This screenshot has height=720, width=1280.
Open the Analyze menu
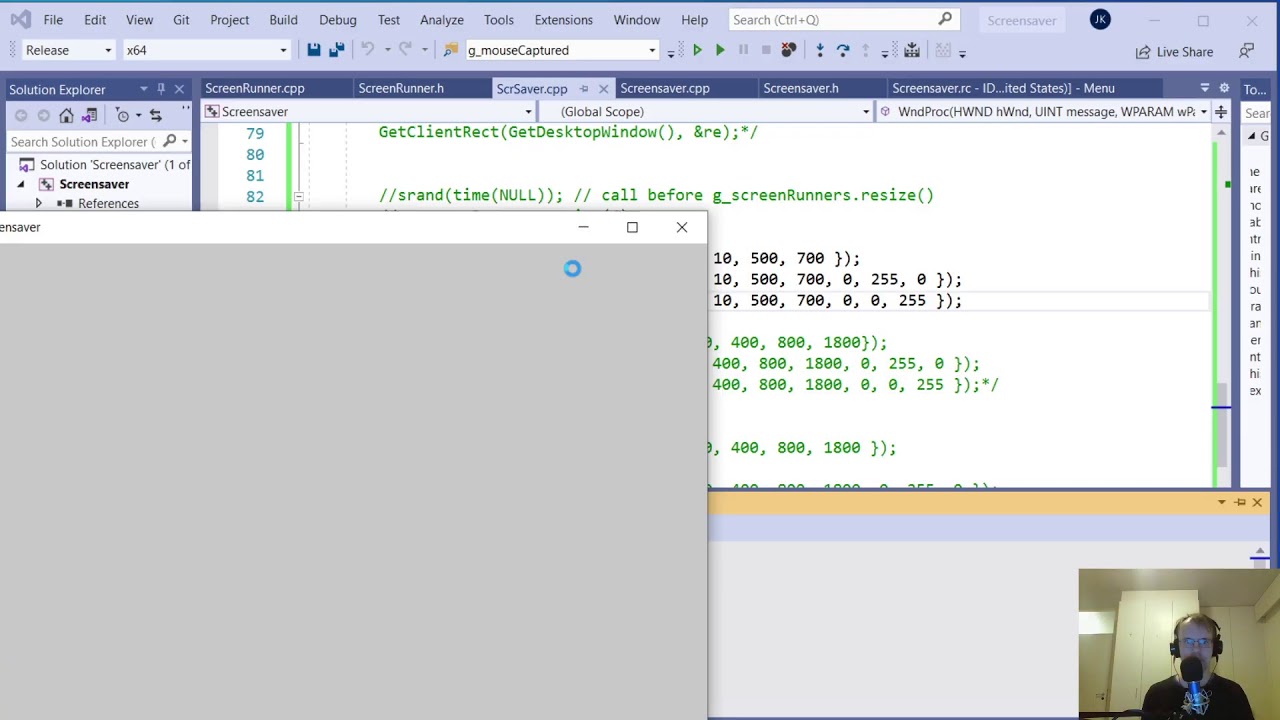(x=441, y=20)
